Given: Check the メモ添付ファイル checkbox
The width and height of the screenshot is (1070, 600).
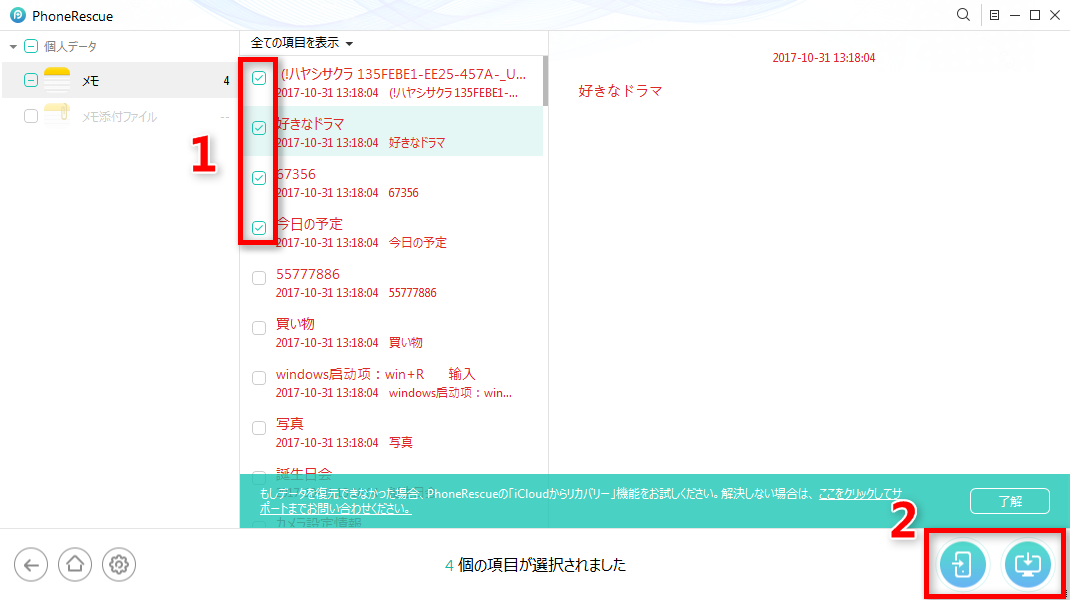Looking at the screenshot, I should 31,116.
